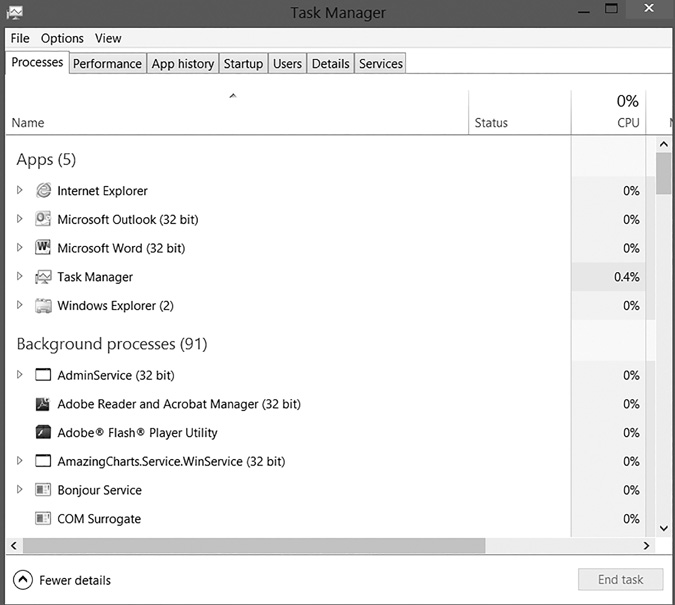This screenshot has height=605, width=675.
Task: Select the Bonjour Service row text
Action: coord(99,490)
